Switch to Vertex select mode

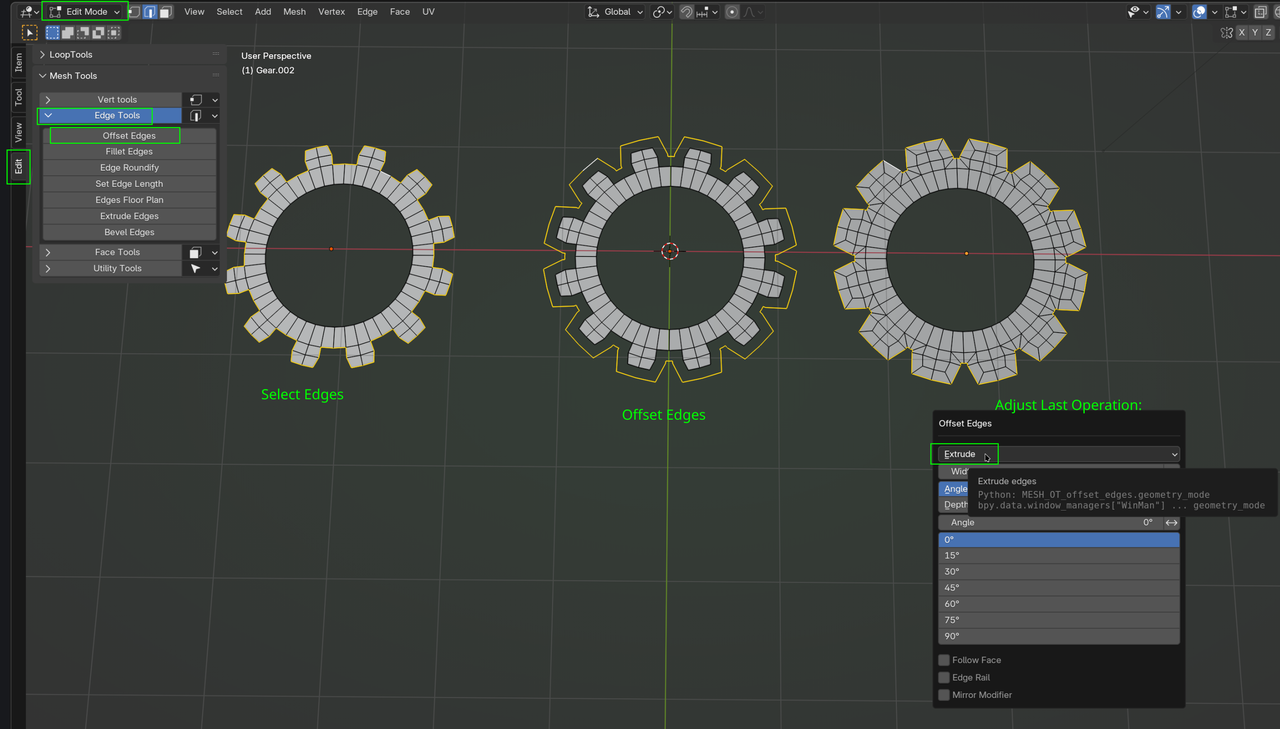[136, 11]
